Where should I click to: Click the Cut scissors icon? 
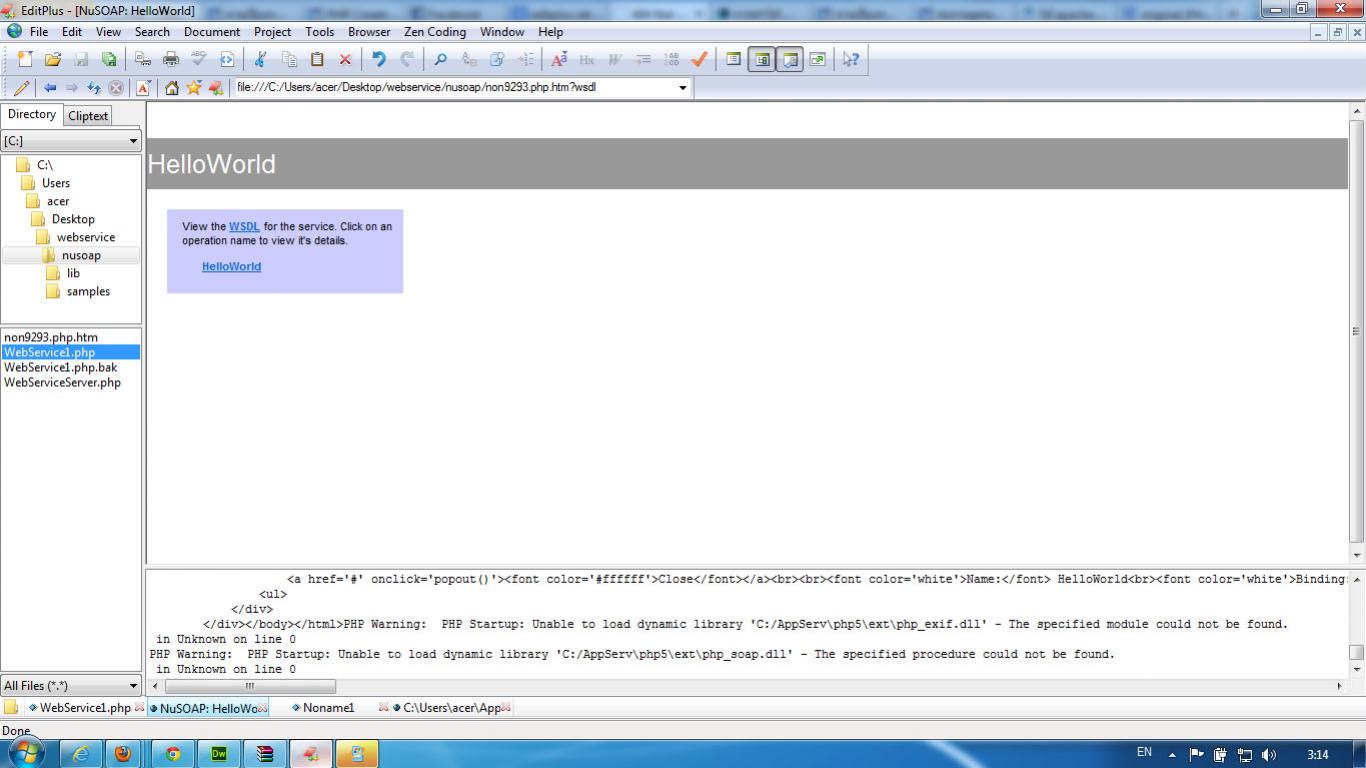(x=261, y=59)
